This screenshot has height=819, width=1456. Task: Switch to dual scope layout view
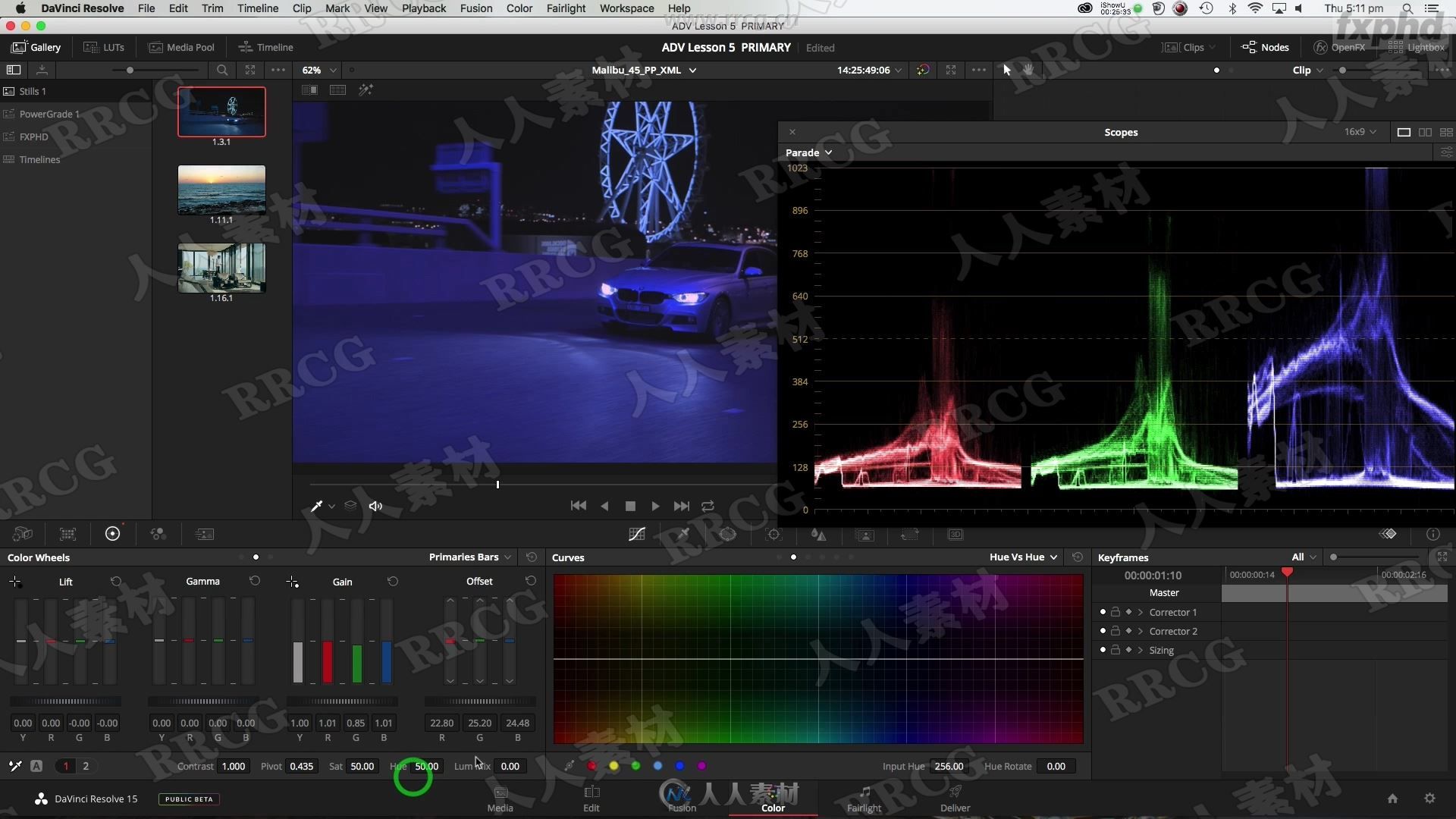tap(1426, 132)
